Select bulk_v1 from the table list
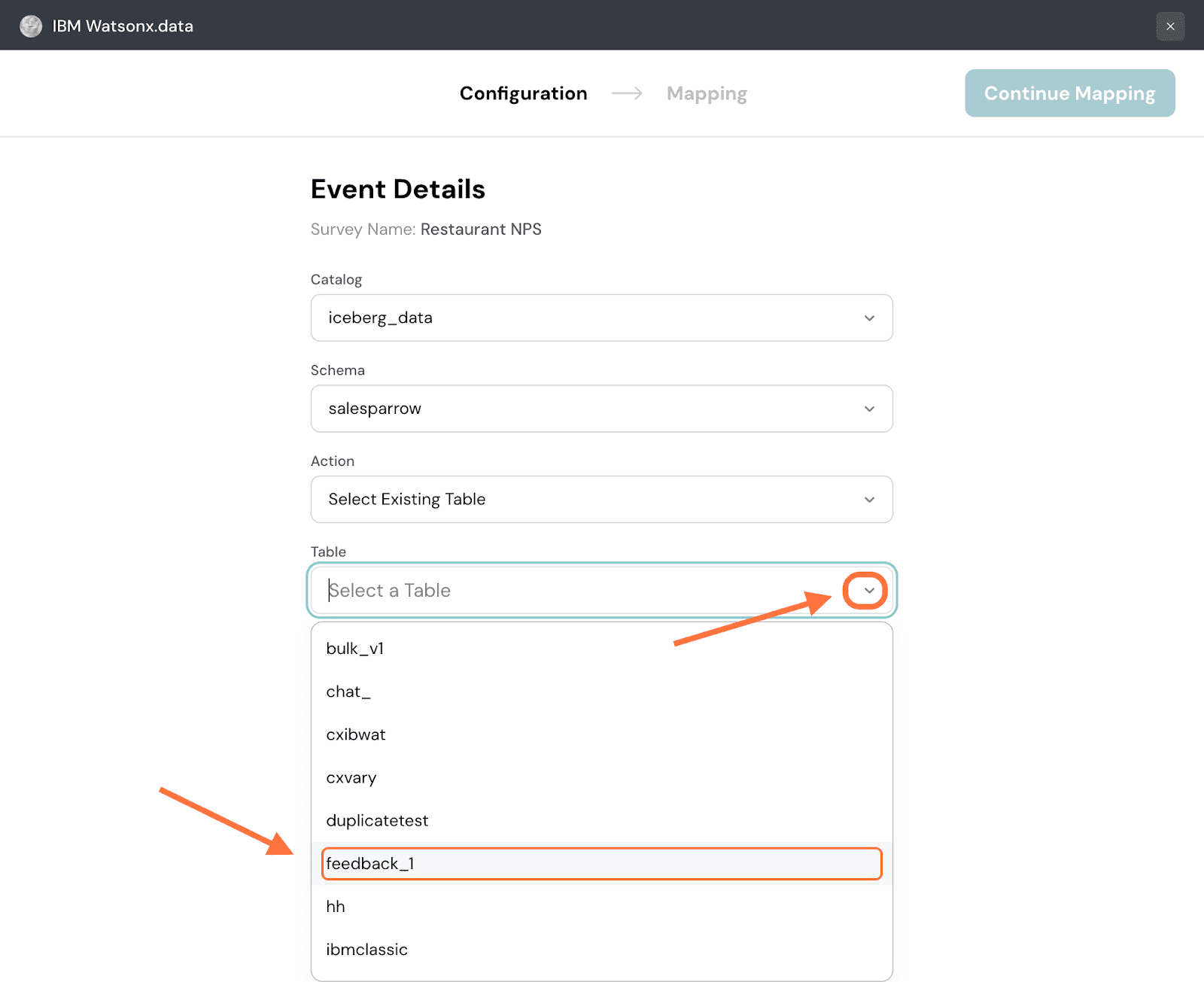The image size is (1204, 982). click(355, 649)
